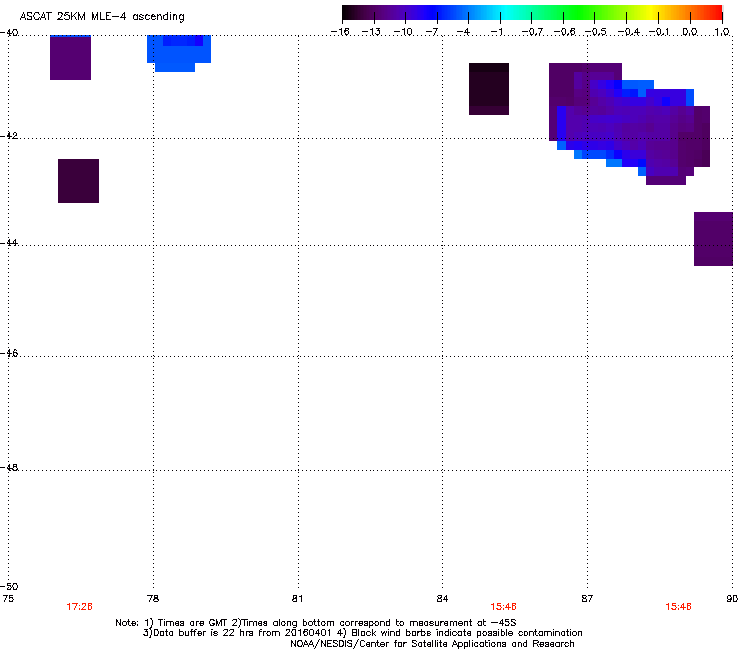The image size is (740, 650).
Task: Click the -40 latitude axis label
Action: [9, 33]
